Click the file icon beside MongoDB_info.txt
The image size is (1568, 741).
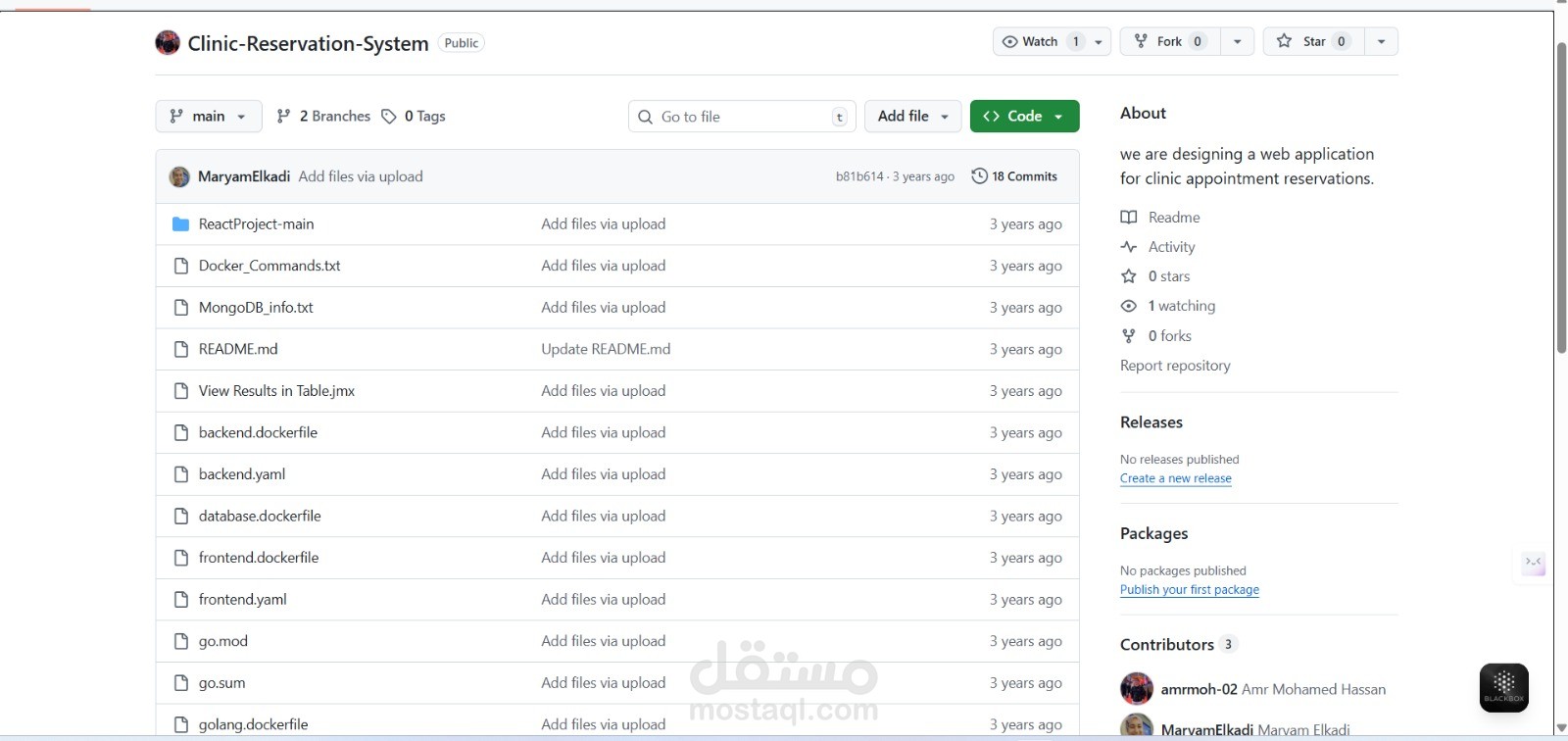tap(180, 308)
